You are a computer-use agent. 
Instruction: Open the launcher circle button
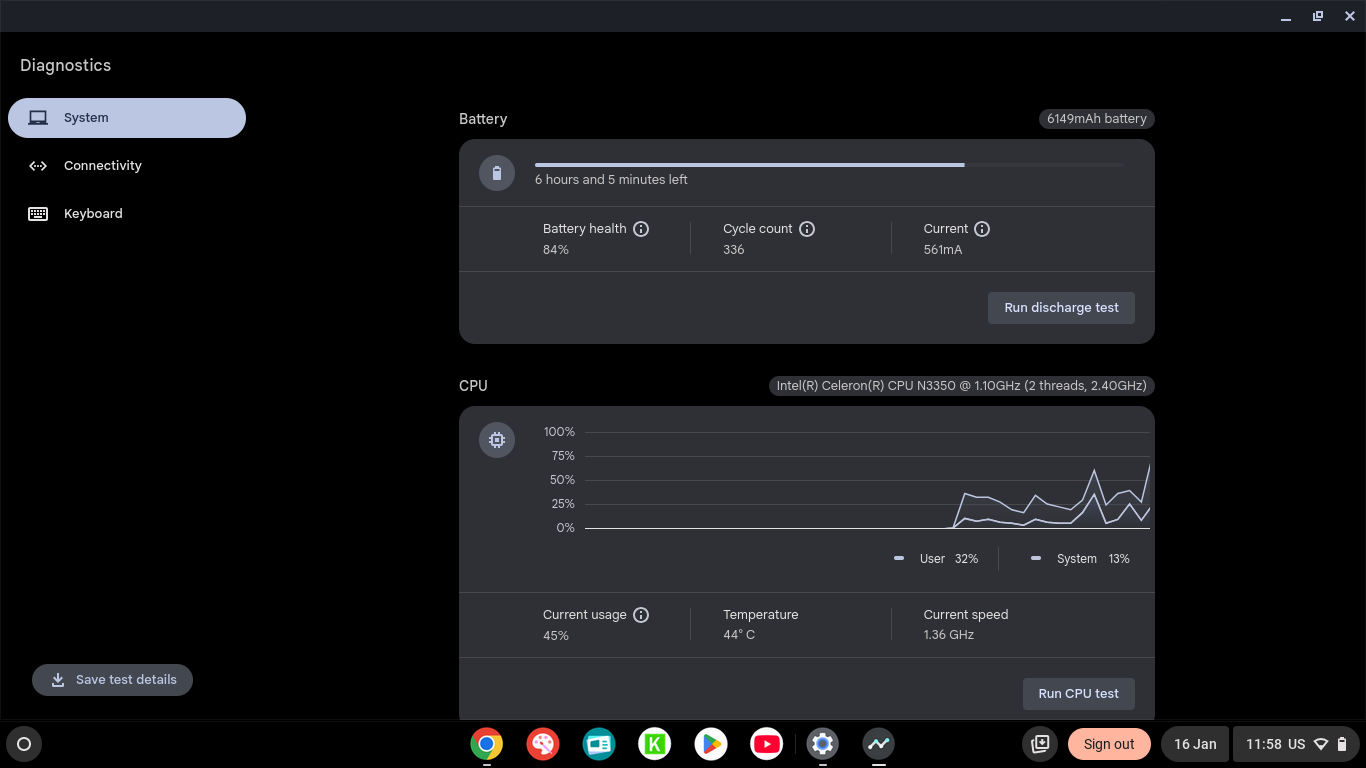pyautogui.click(x=24, y=744)
